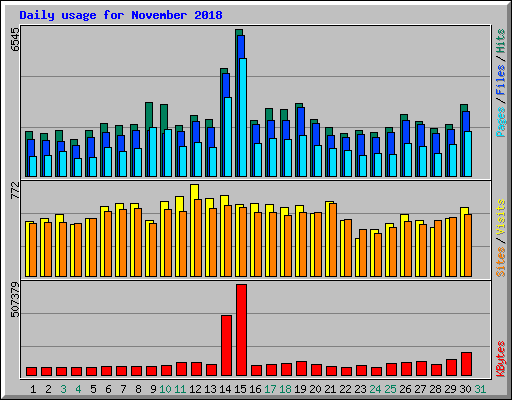This screenshot has width=512, height=400.
Task: Click the red KBytes bar for day 30
Action: point(466,364)
